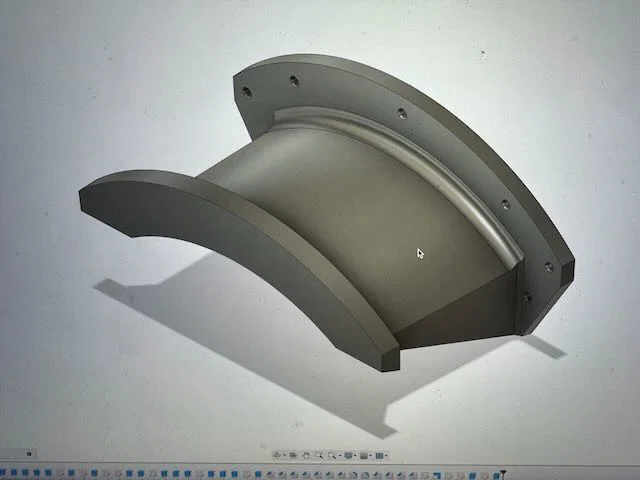
Task: Open the Grid and Snaps icon
Action: 364,456
